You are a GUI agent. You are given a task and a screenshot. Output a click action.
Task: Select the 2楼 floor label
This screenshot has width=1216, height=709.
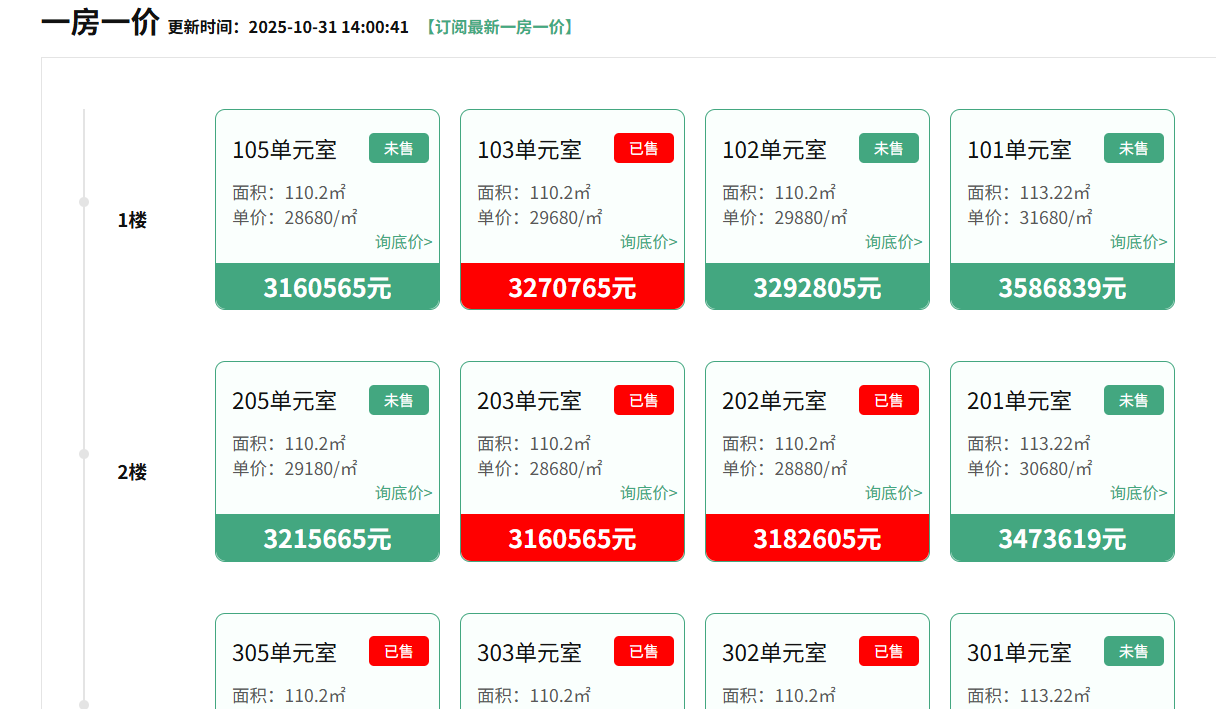pos(132,472)
